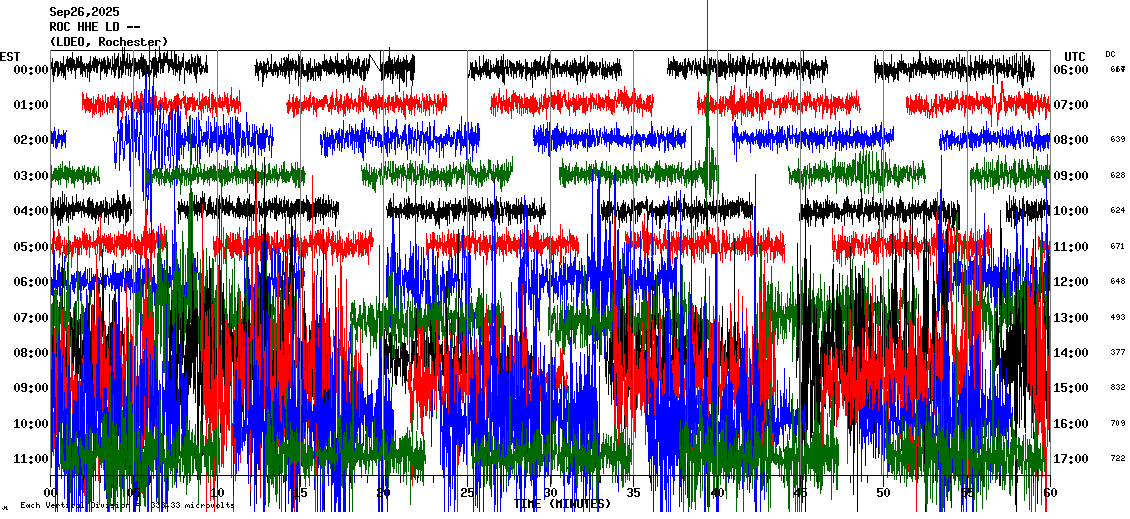Click the 25 minute tick label
The width and height of the screenshot is (1130, 519).
467,493
